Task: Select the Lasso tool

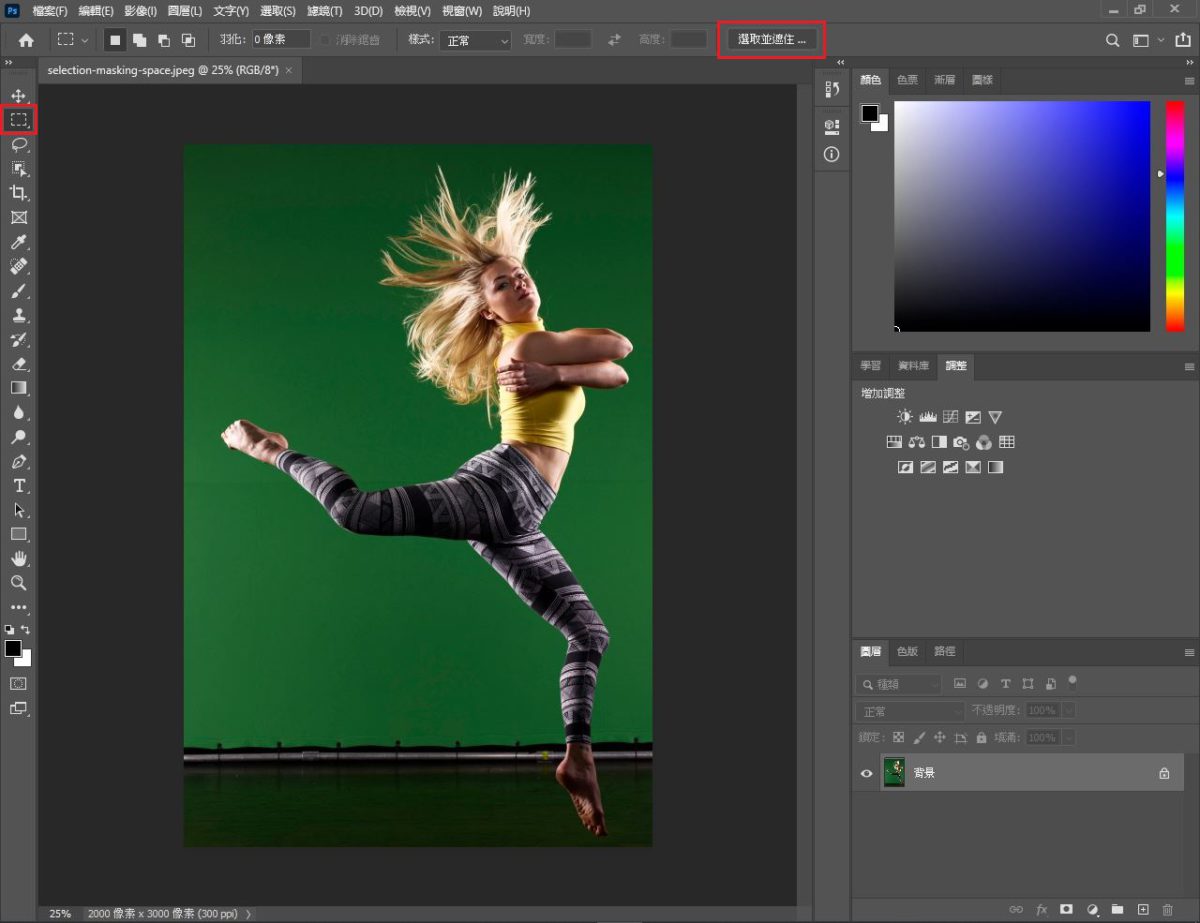Action: click(x=20, y=145)
